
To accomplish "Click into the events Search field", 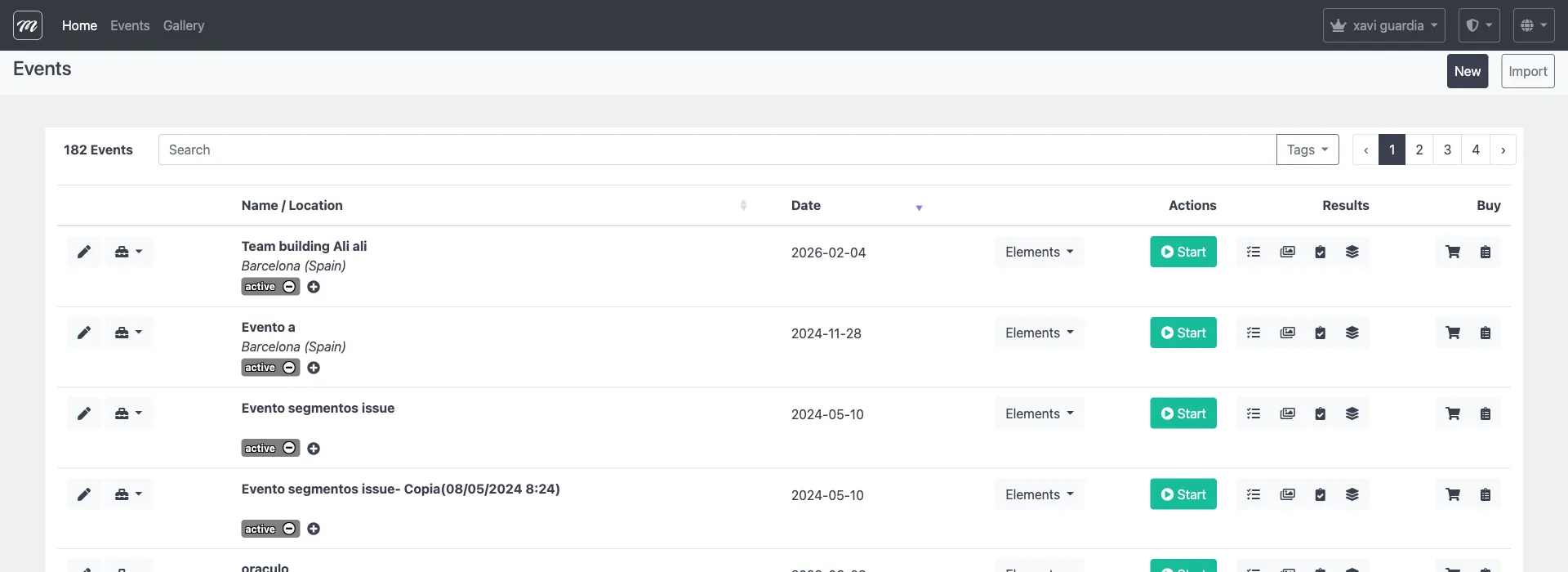I will 716,150.
